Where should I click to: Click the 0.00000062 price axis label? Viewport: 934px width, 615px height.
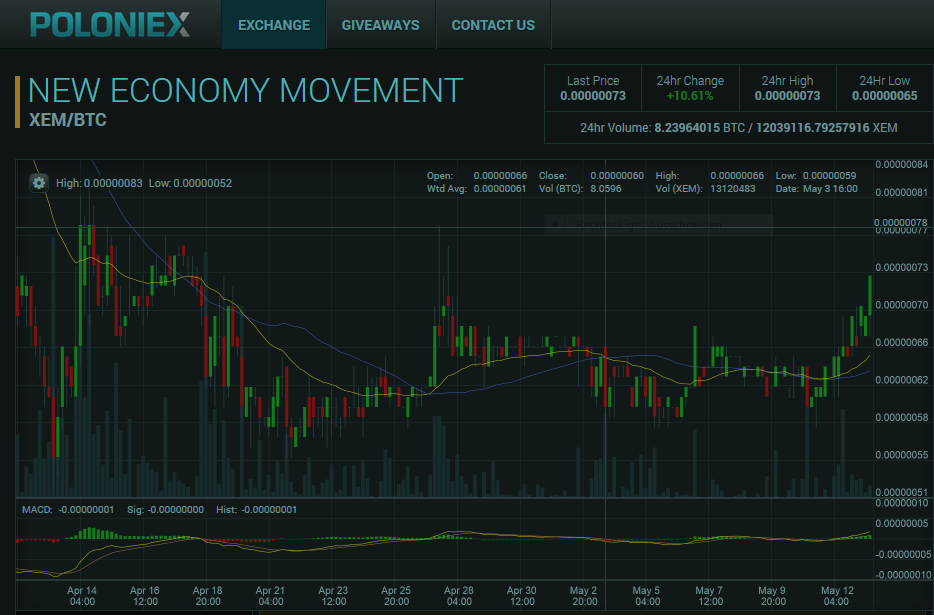click(901, 380)
